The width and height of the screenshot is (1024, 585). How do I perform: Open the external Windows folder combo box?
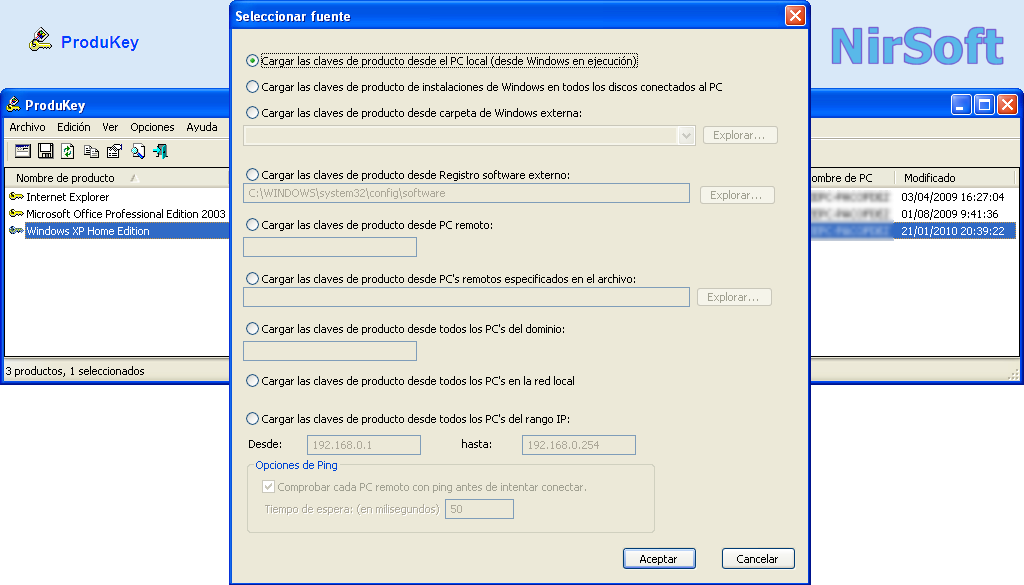(469, 135)
